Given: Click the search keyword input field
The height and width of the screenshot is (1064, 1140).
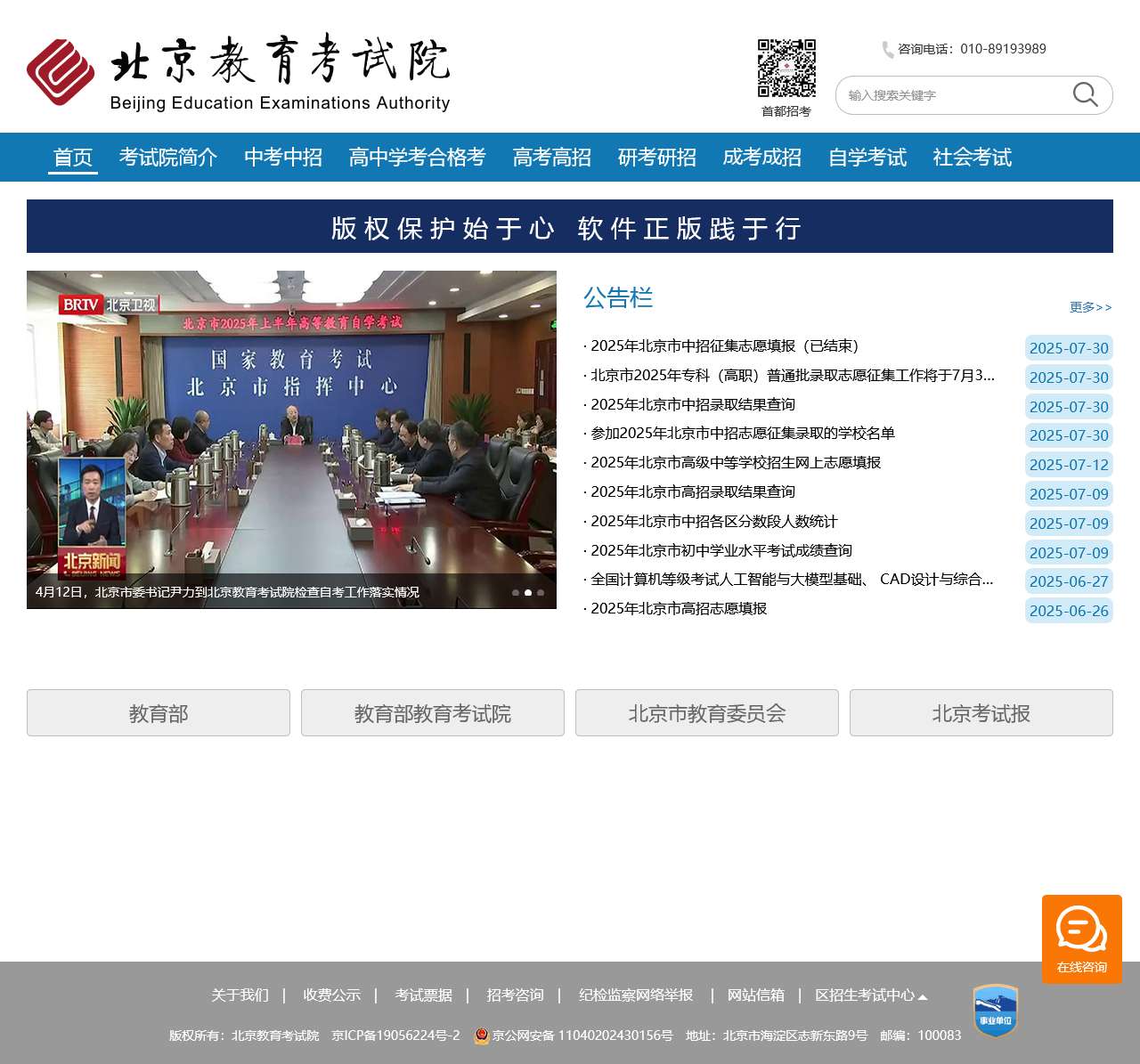Looking at the screenshot, I should coord(953,95).
